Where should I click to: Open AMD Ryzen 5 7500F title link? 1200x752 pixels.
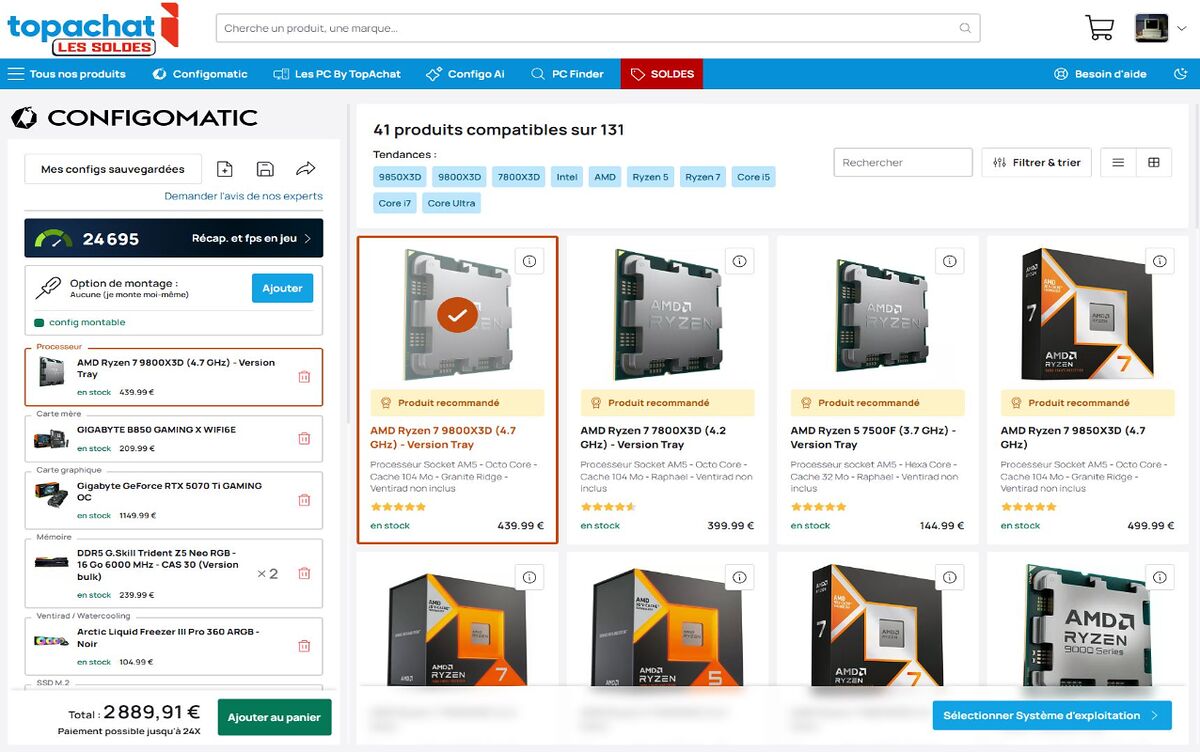874,438
